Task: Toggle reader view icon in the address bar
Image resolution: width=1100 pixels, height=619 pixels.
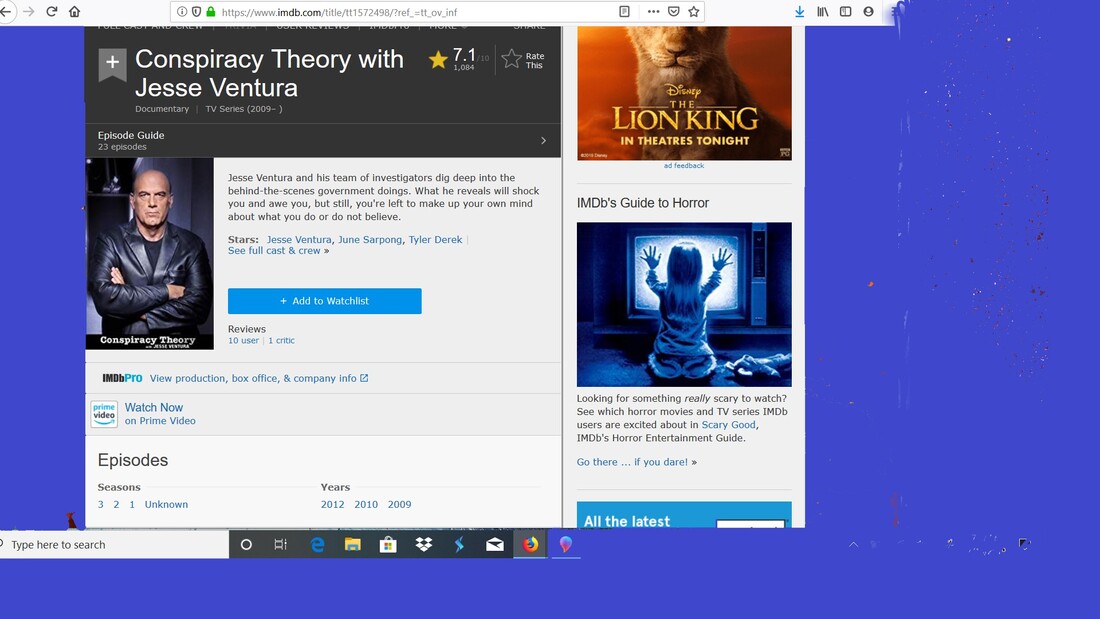Action: pyautogui.click(x=624, y=12)
